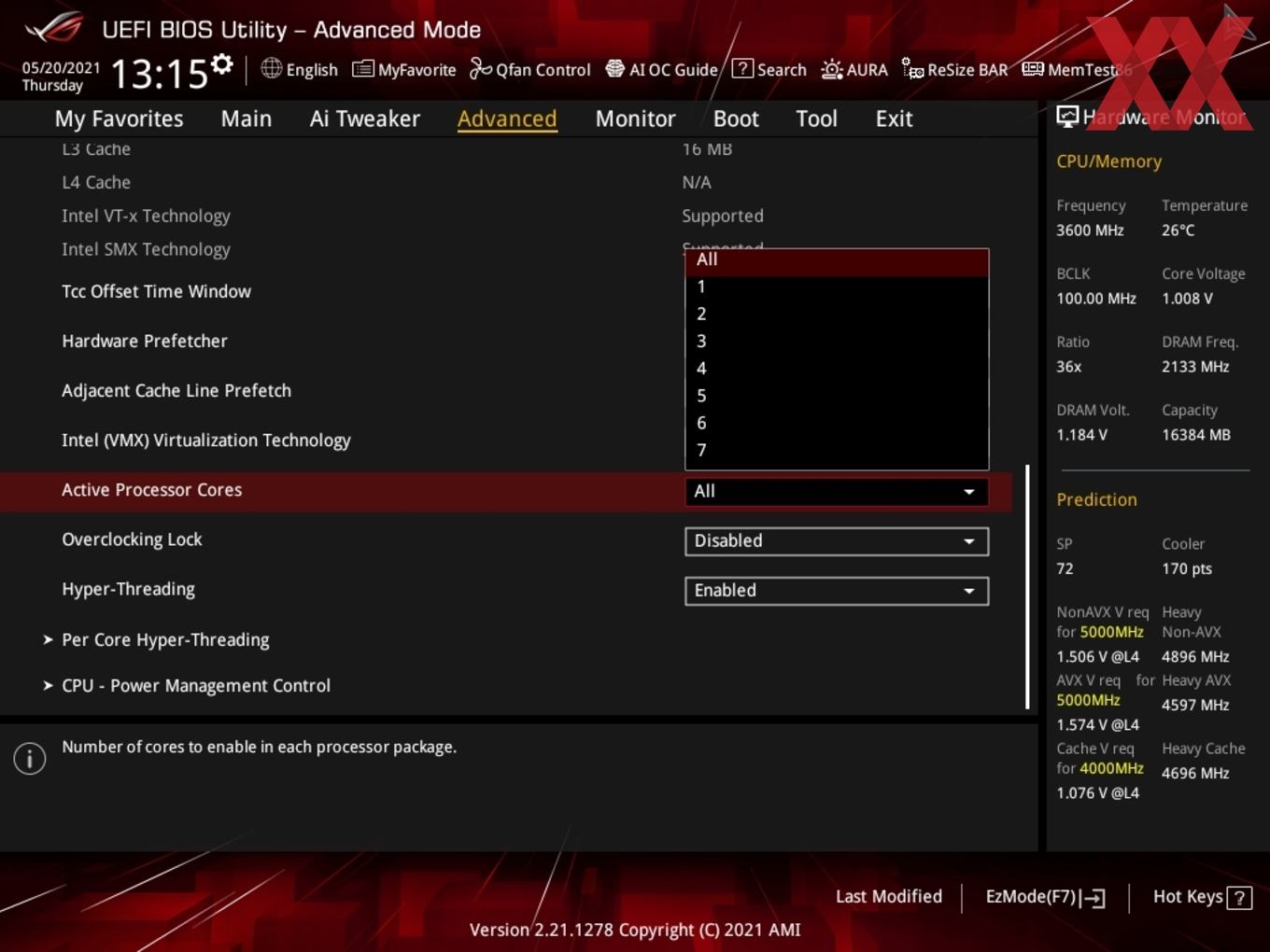Click the 2133 MHz DRAM frequency
Image resolution: width=1270 pixels, height=952 pixels.
pyautogui.click(x=1195, y=366)
